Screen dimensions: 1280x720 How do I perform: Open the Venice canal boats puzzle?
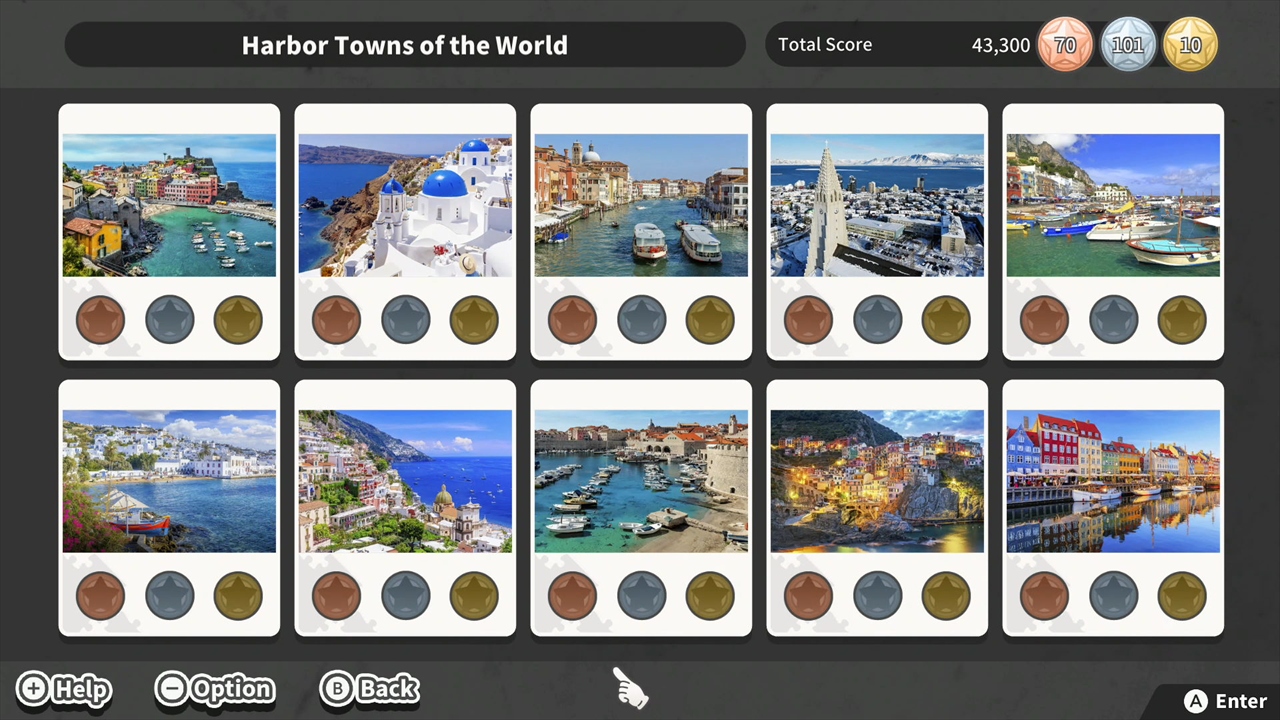pos(641,205)
